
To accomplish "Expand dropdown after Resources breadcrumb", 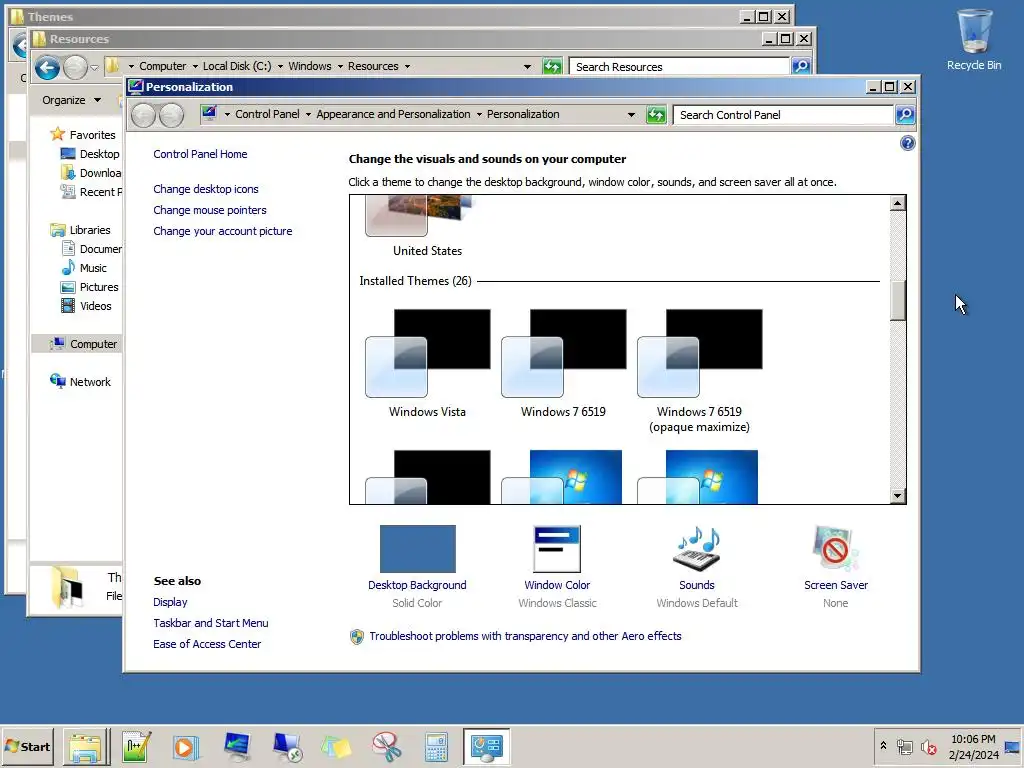I will click(407, 66).
